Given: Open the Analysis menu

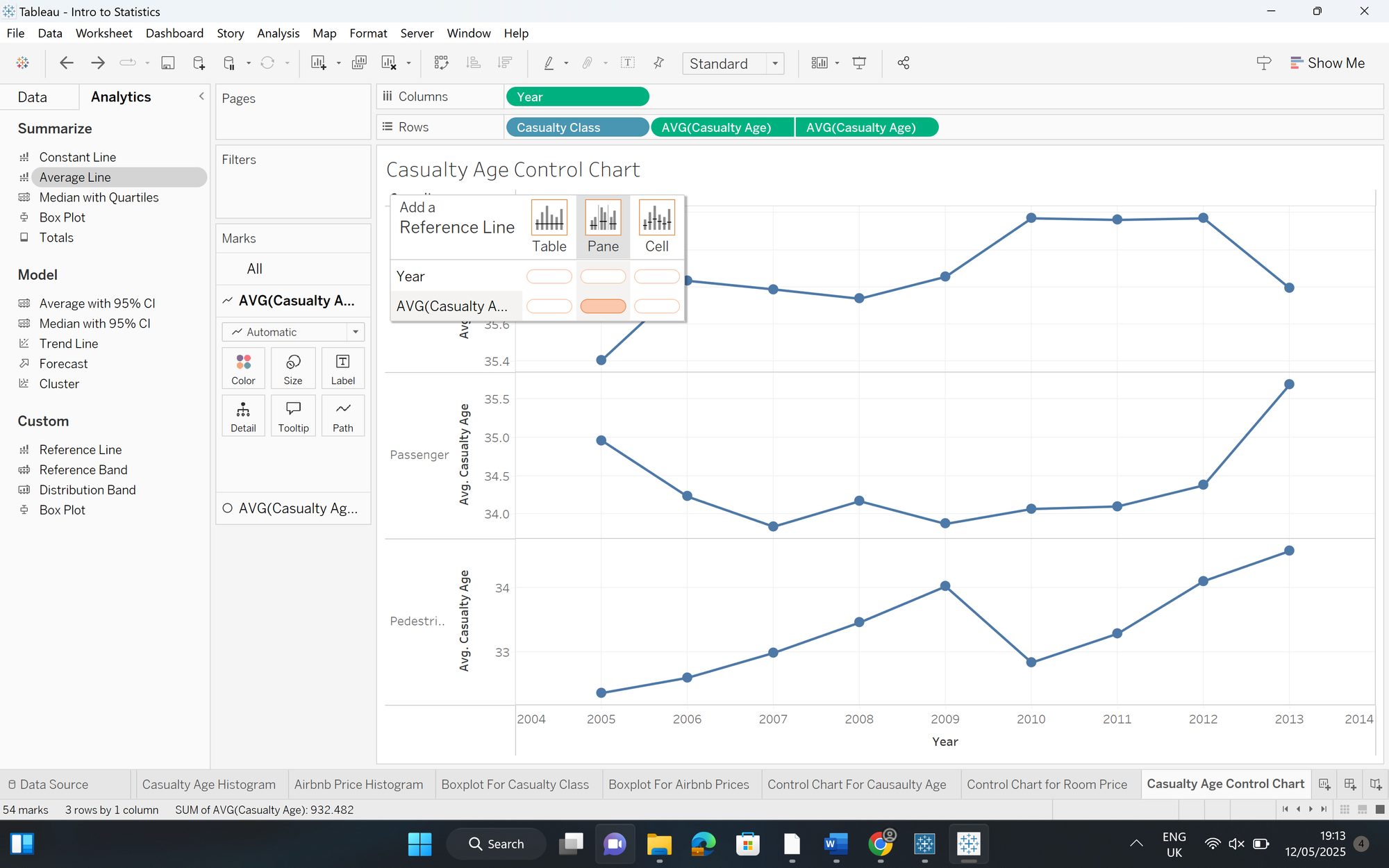Looking at the screenshot, I should tap(278, 33).
